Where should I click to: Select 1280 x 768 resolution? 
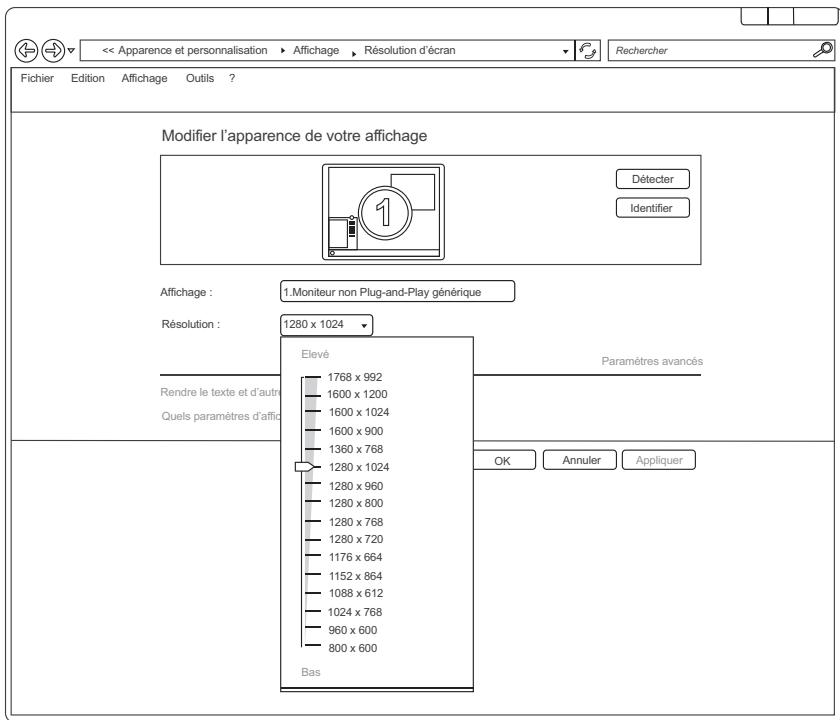coord(356,522)
